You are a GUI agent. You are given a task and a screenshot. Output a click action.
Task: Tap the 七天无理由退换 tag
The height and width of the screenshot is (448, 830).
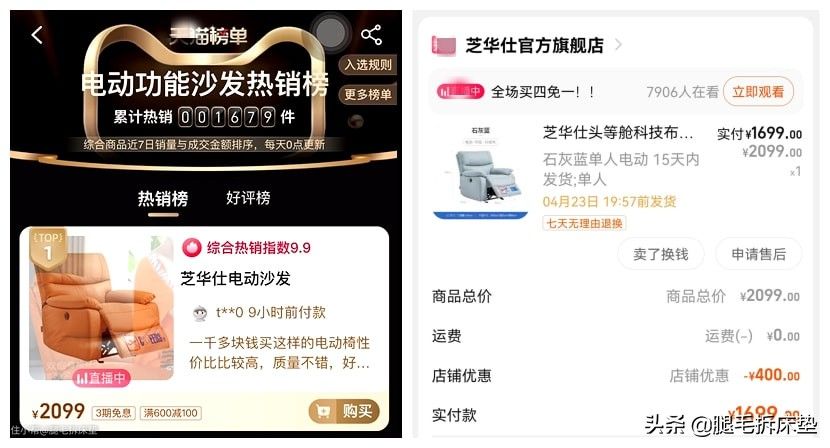tap(584, 223)
